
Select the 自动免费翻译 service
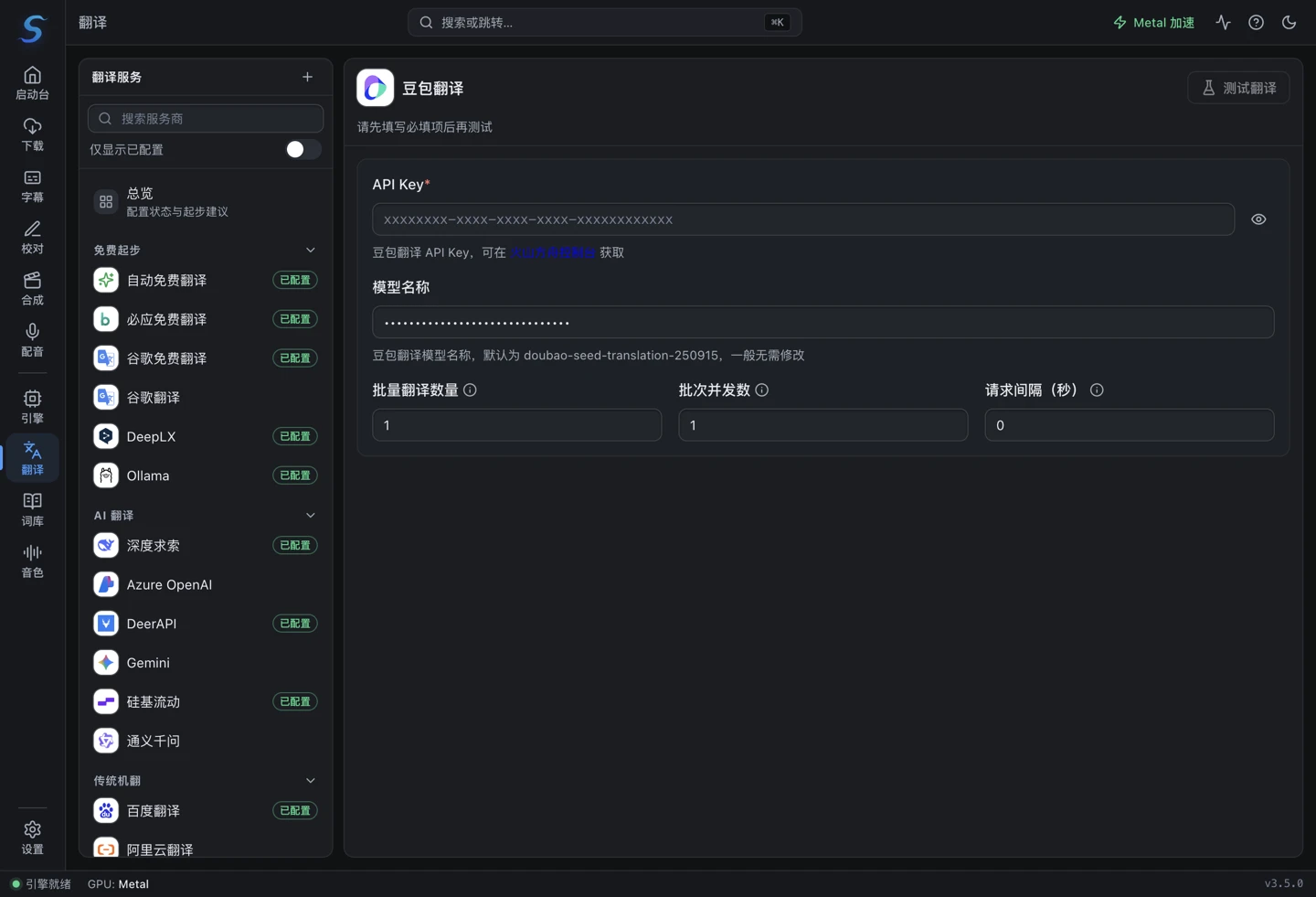[x=206, y=280]
